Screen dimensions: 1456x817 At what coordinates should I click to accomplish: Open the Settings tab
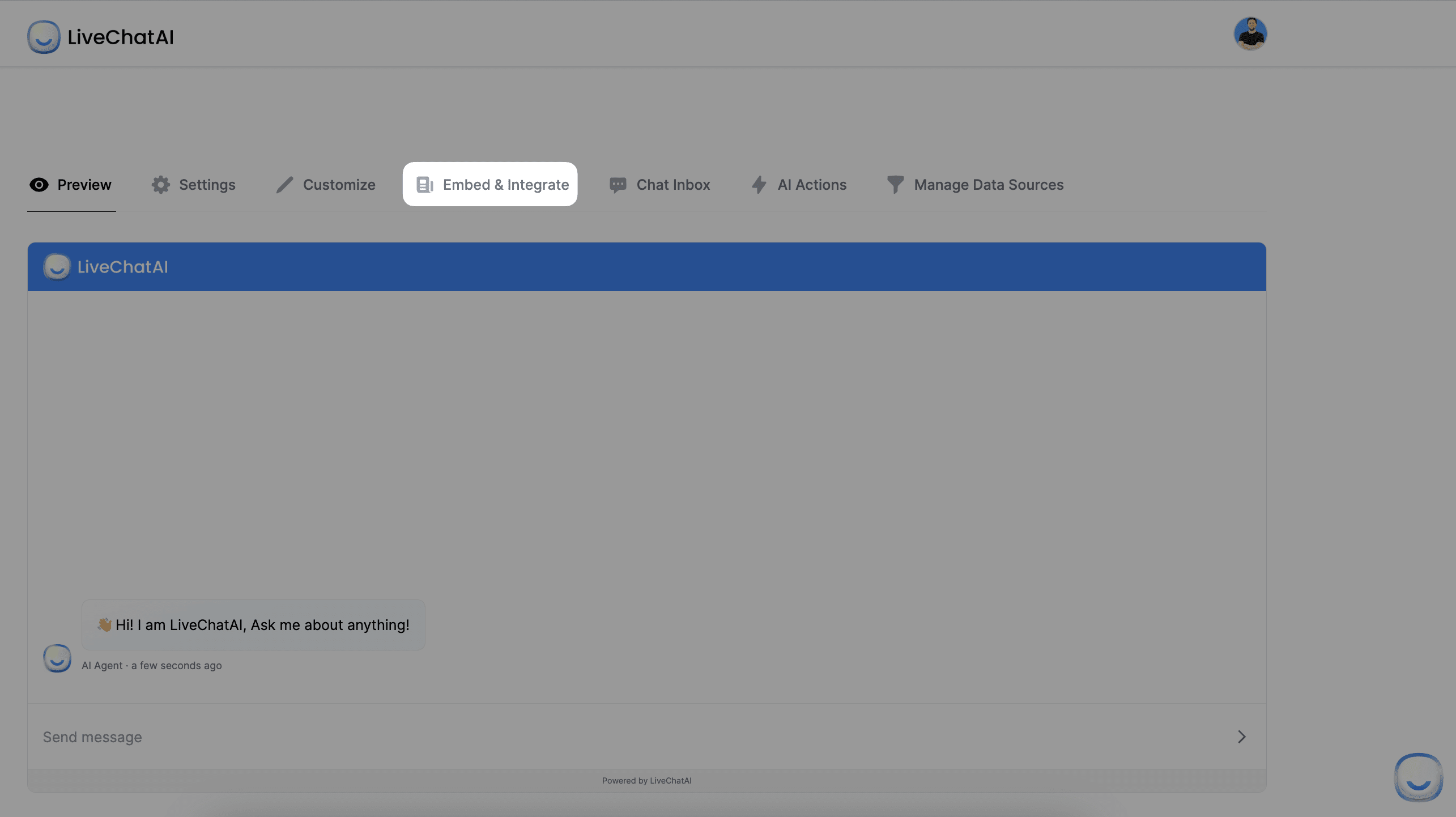click(194, 185)
